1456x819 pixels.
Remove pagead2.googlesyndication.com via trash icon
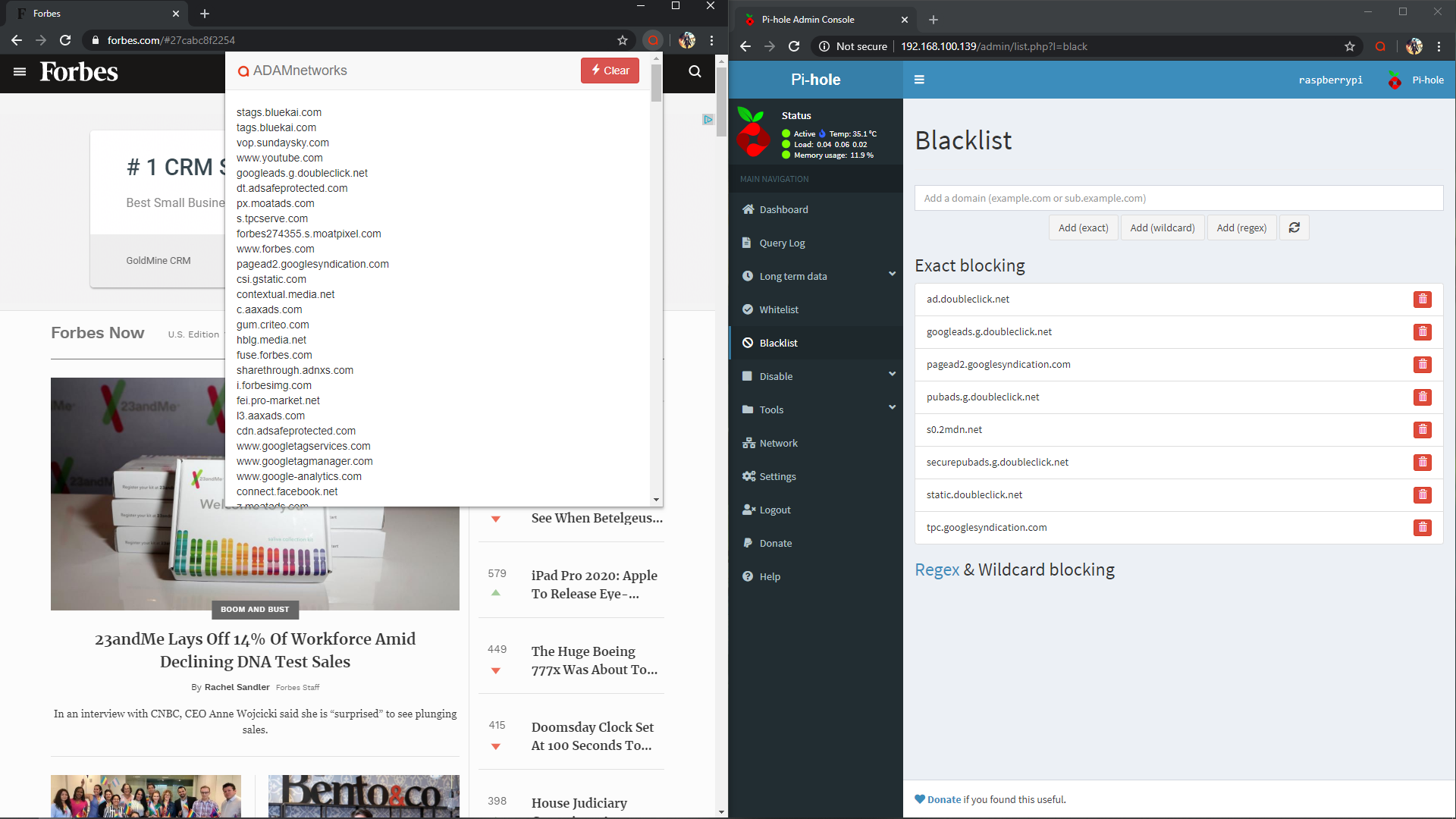point(1422,365)
